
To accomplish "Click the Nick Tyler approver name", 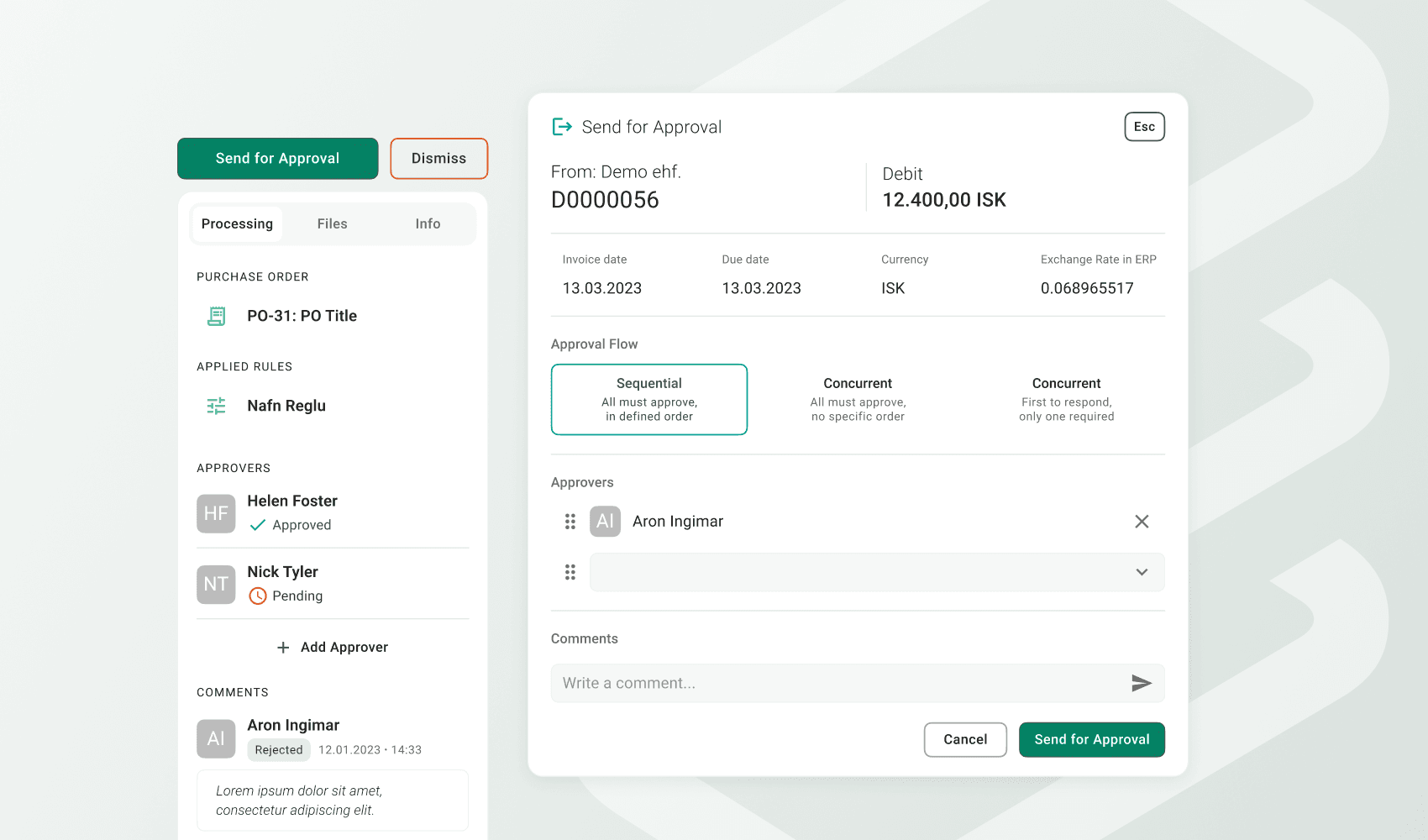I will pos(283,572).
